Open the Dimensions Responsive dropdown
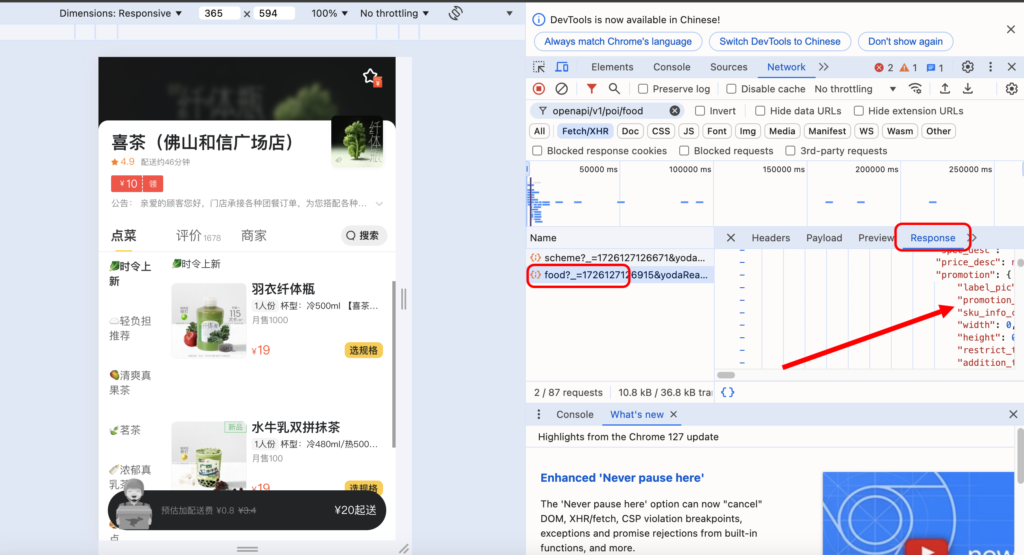 click(120, 13)
